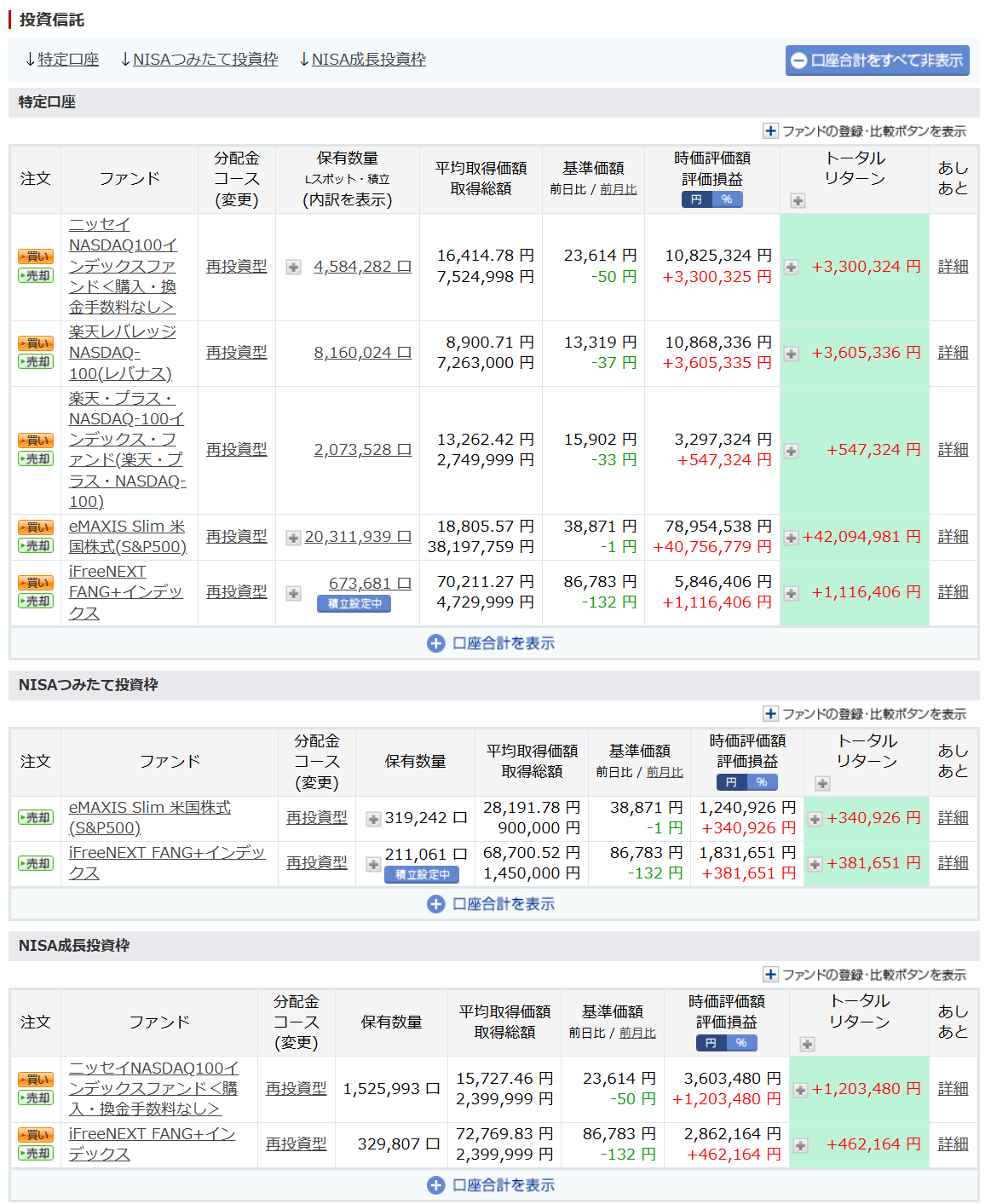This screenshot has width=985, height=1204.
Task: Jump to NISA成長投資枠 section anchor
Action: pos(362,60)
